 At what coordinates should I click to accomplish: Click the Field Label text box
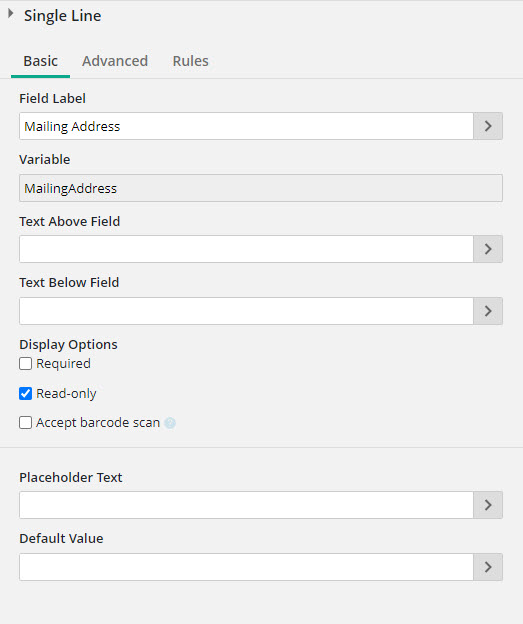pos(246,126)
